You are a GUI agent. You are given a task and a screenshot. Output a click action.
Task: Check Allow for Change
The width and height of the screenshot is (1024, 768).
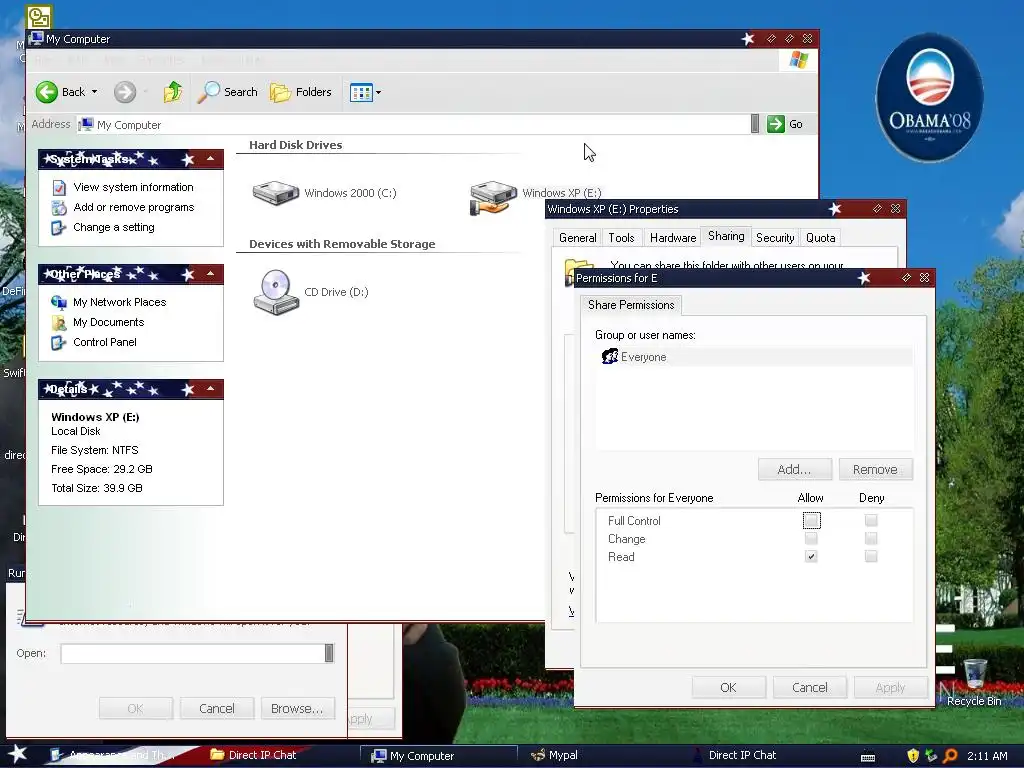[x=811, y=539]
